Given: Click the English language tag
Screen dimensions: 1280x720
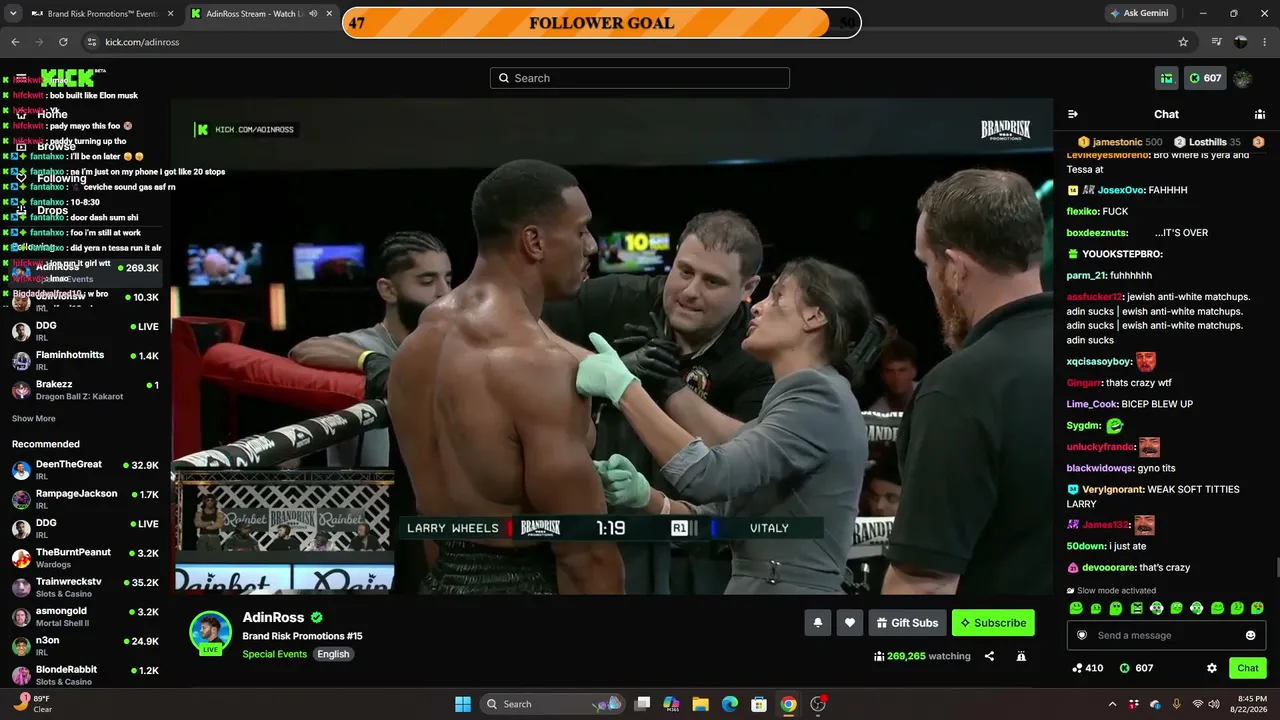Looking at the screenshot, I should pyautogui.click(x=333, y=654).
